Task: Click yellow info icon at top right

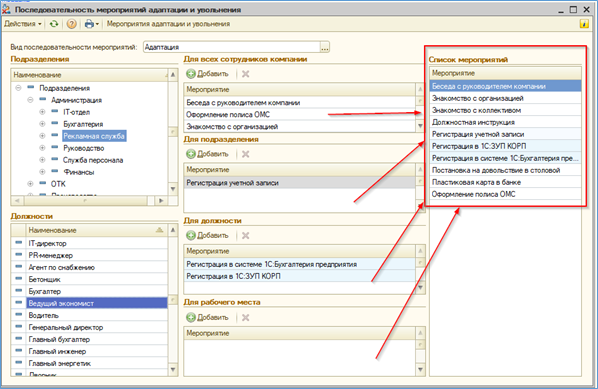Action: click(x=584, y=24)
